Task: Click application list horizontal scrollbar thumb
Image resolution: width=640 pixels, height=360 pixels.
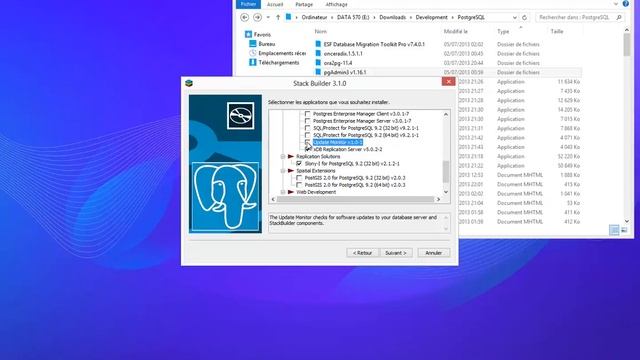Action: pos(355,199)
